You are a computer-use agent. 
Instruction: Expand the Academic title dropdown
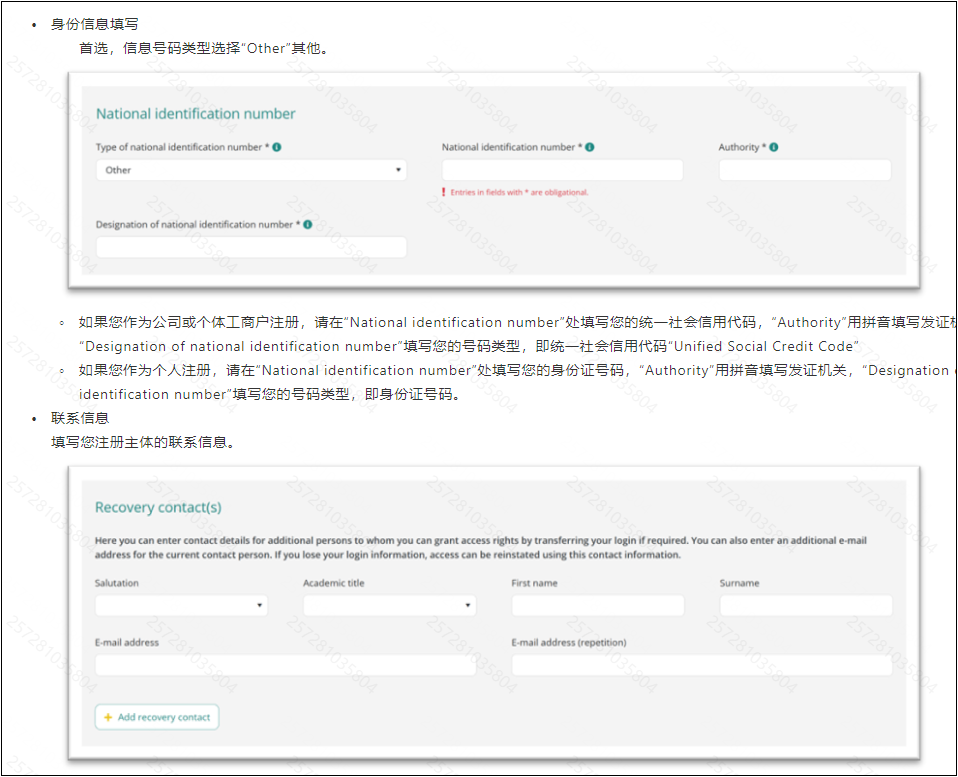[389, 605]
